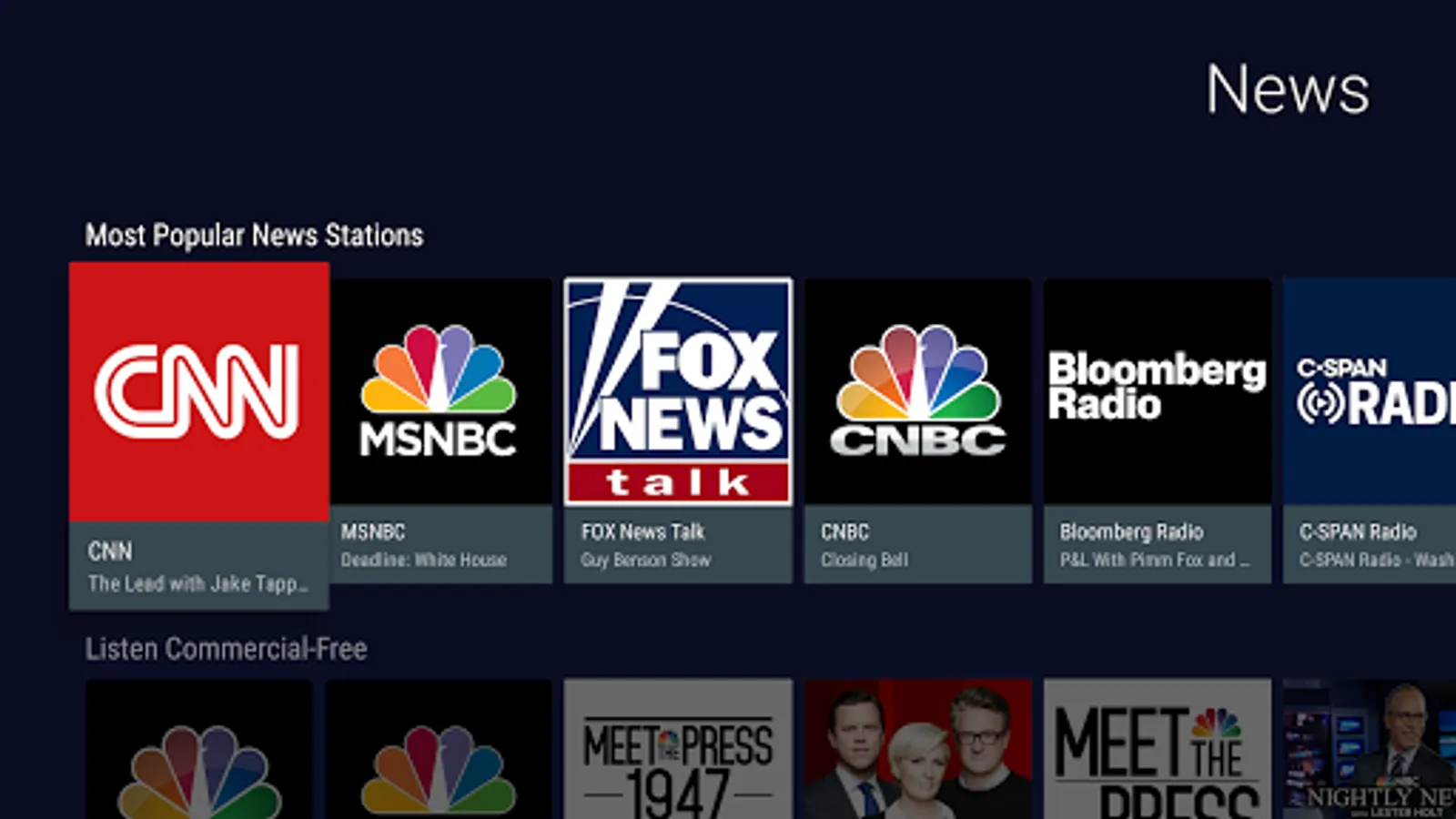1456x819 pixels.
Task: Click the 'Most Popular News Stations' heading
Action: point(254,236)
